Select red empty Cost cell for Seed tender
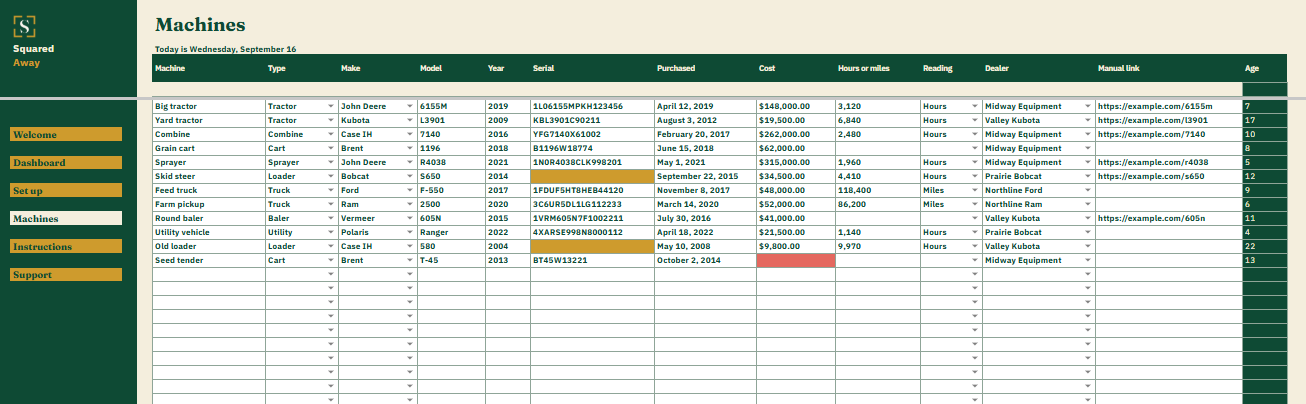 pos(795,260)
